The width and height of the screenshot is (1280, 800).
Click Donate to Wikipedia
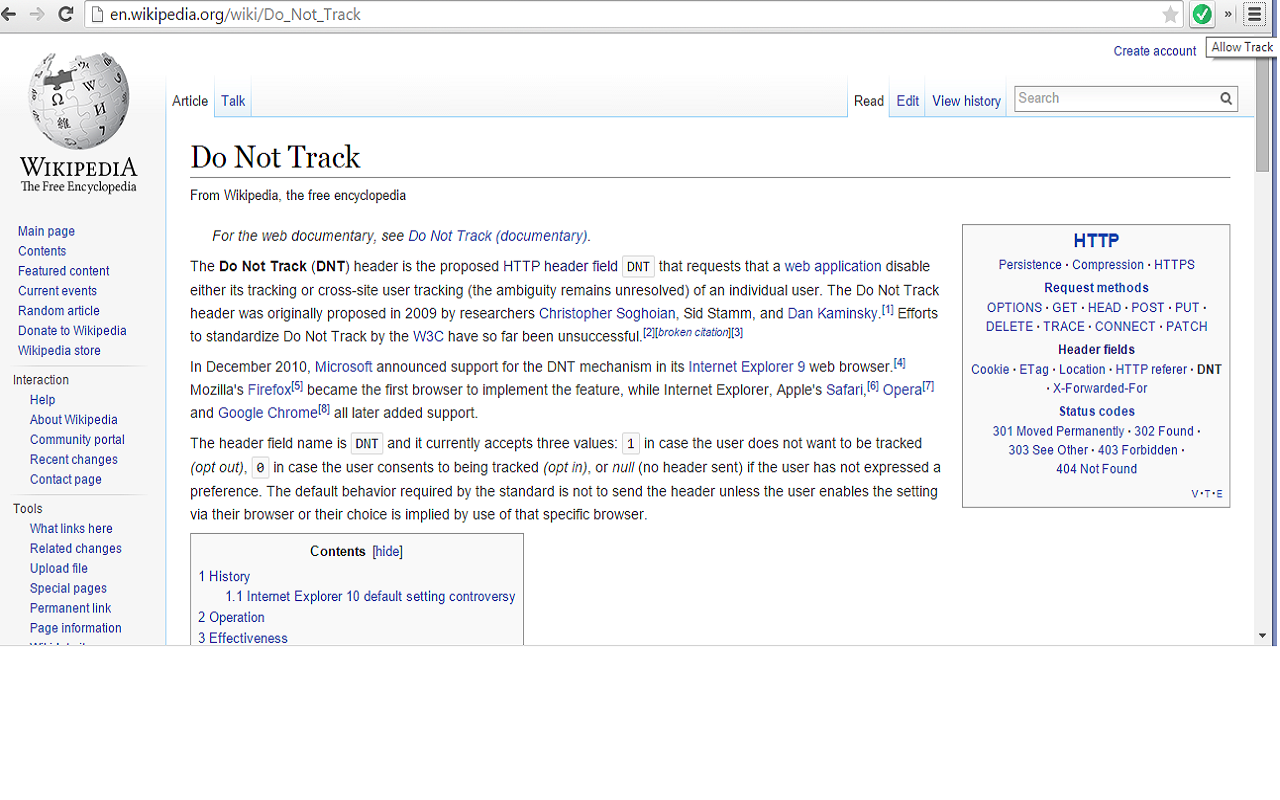[x=72, y=331]
